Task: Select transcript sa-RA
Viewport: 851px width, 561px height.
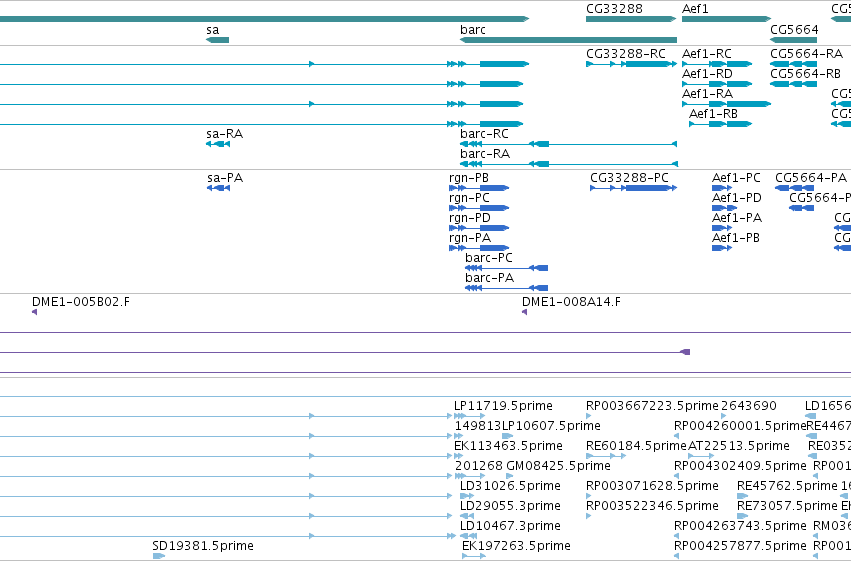Action: [218, 144]
